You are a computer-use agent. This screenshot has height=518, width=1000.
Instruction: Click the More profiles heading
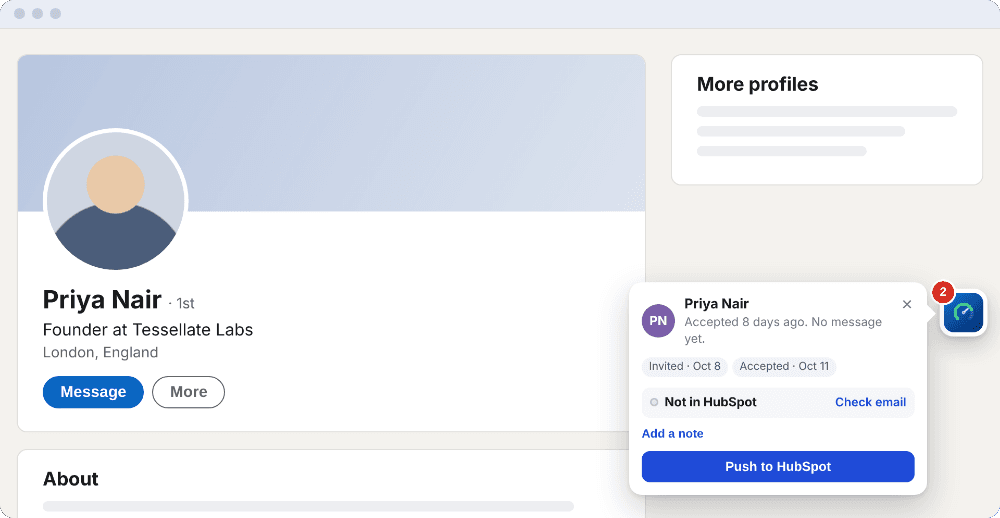(757, 84)
